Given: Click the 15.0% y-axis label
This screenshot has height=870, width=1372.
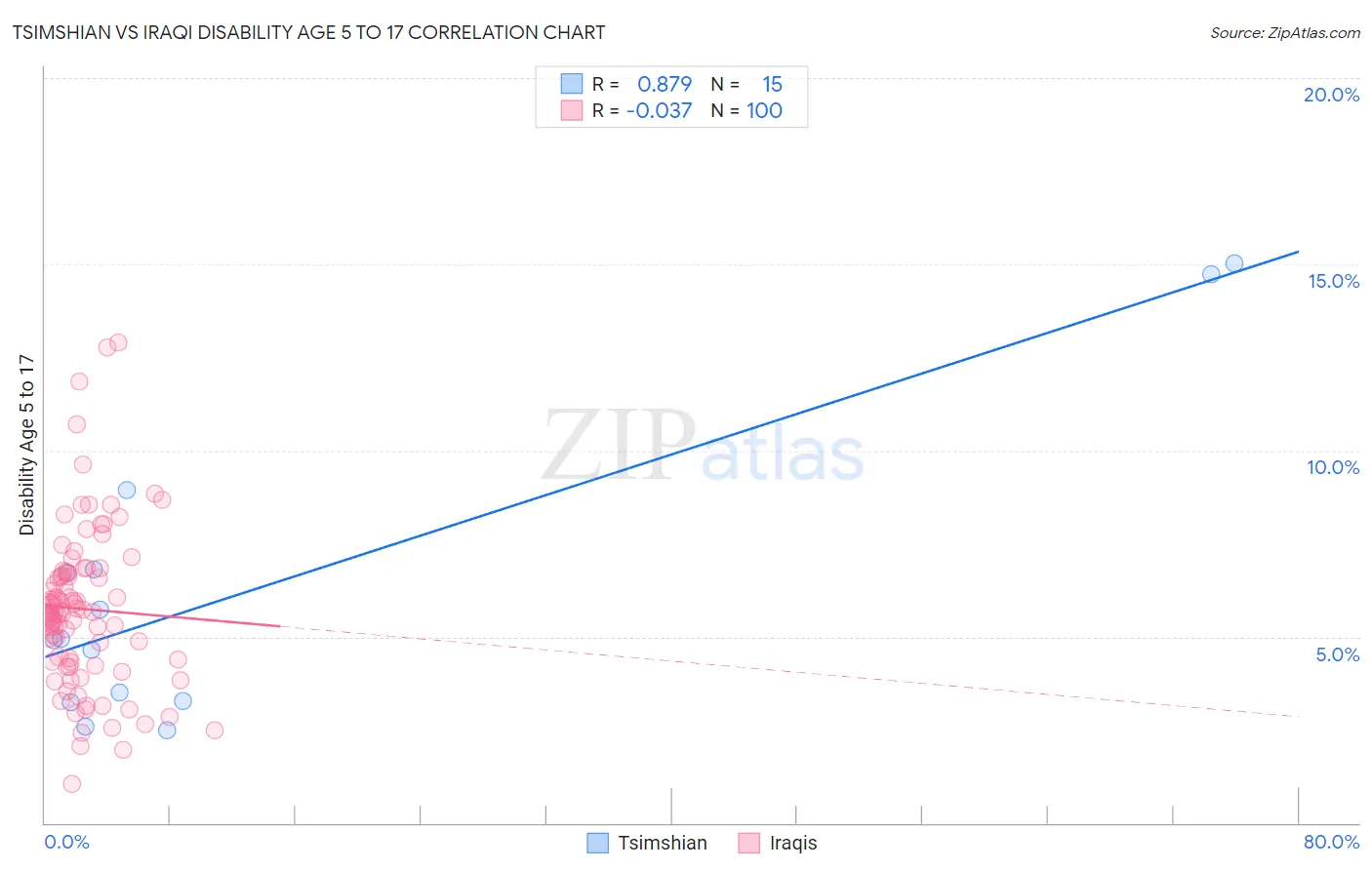Looking at the screenshot, I should click(1333, 281).
